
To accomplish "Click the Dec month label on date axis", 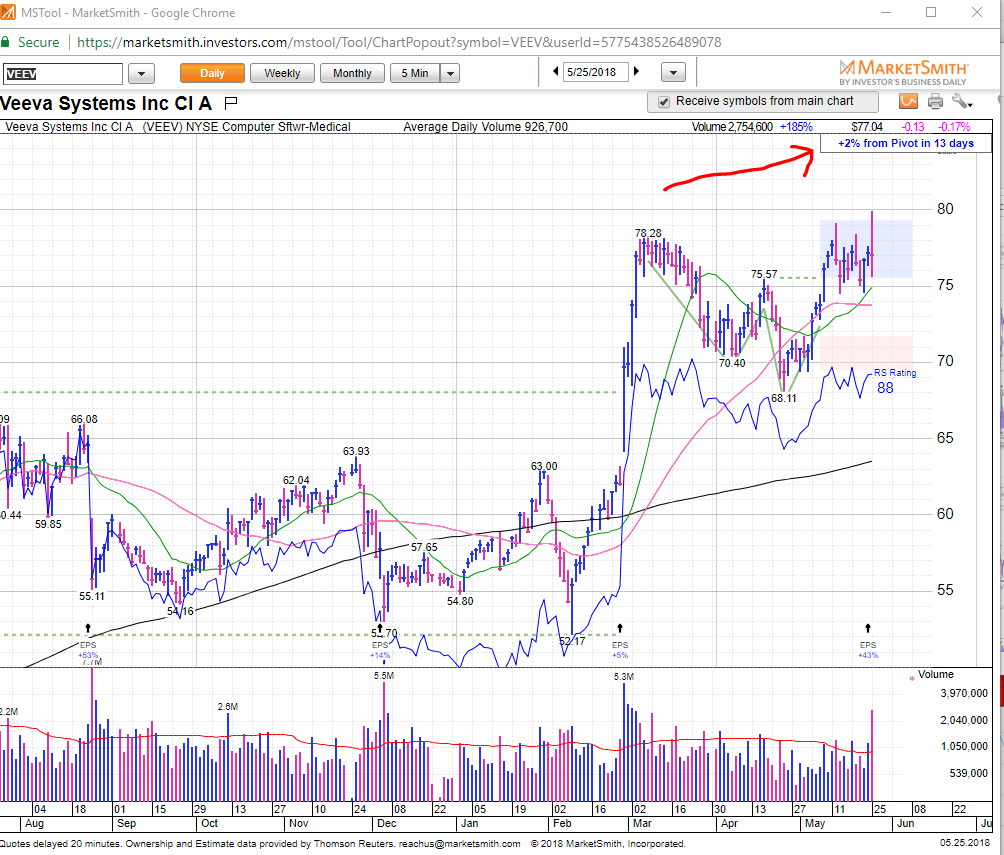I will pyautogui.click(x=386, y=824).
